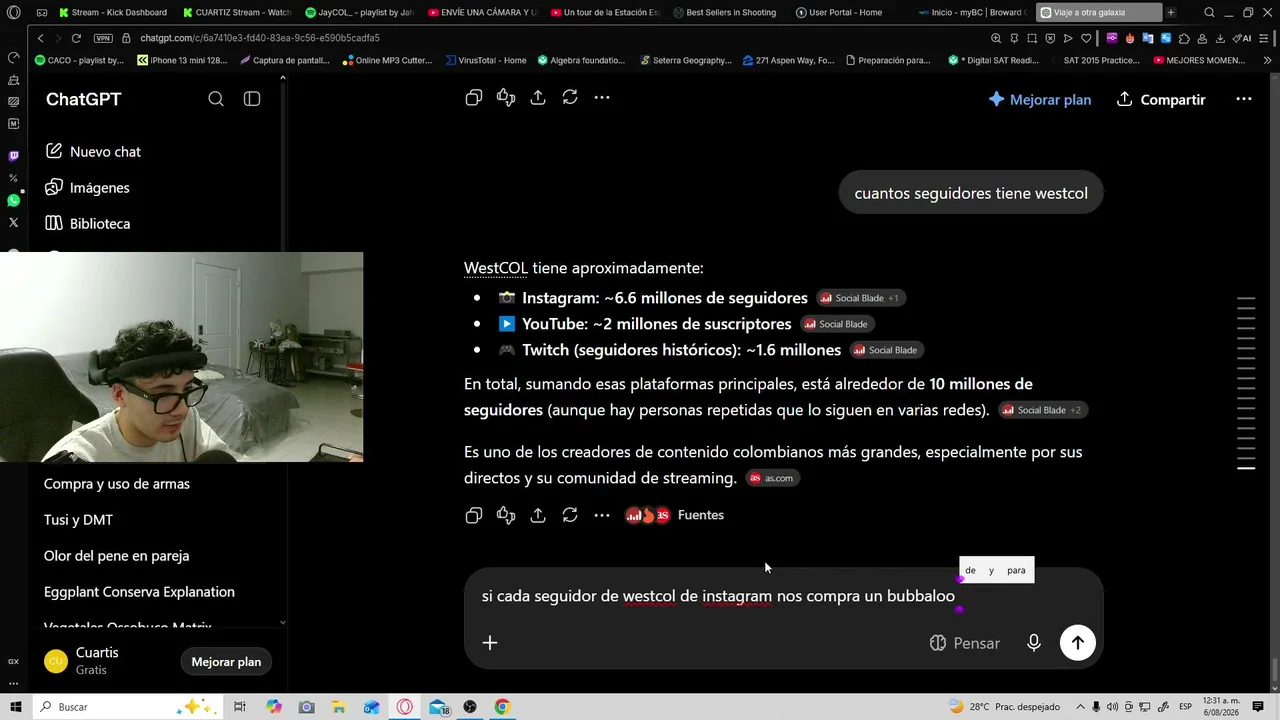This screenshot has width=1280, height=720.
Task: Open a new browser tab
Action: 1171,13
